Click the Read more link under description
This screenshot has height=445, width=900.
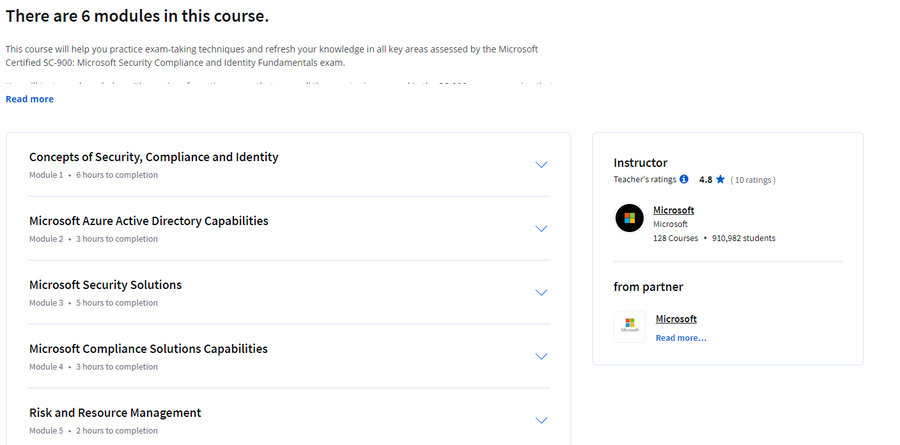[30, 99]
